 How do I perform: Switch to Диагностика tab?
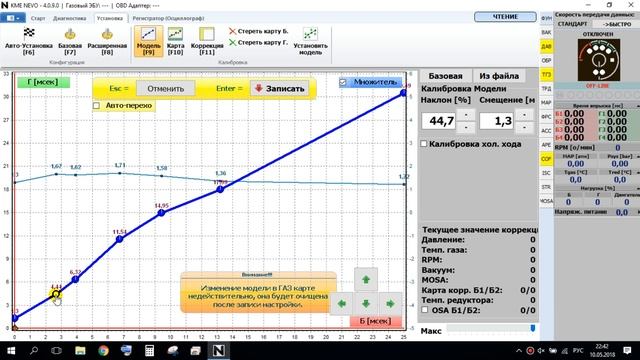(x=70, y=18)
